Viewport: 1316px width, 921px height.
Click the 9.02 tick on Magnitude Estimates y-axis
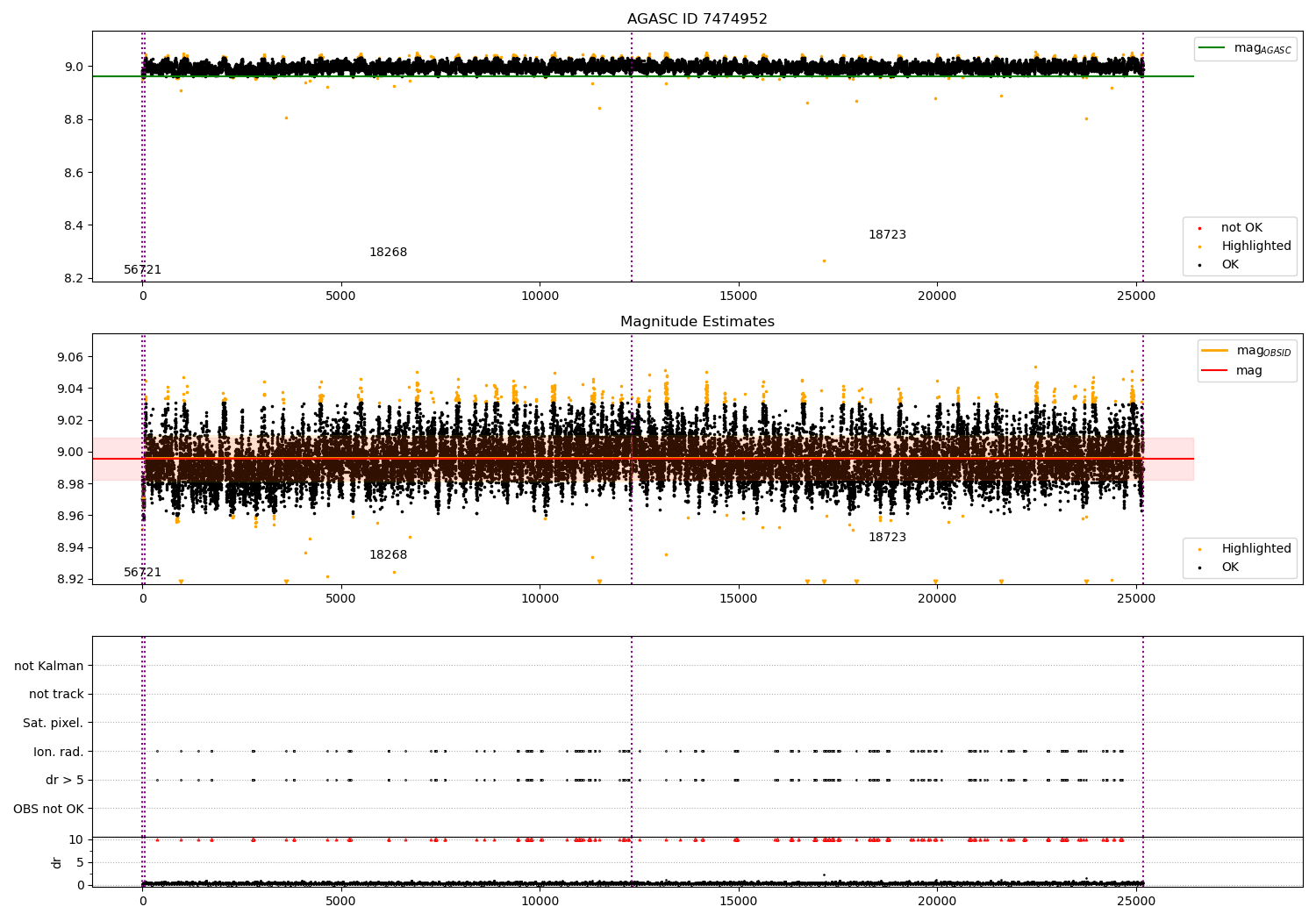[x=70, y=420]
